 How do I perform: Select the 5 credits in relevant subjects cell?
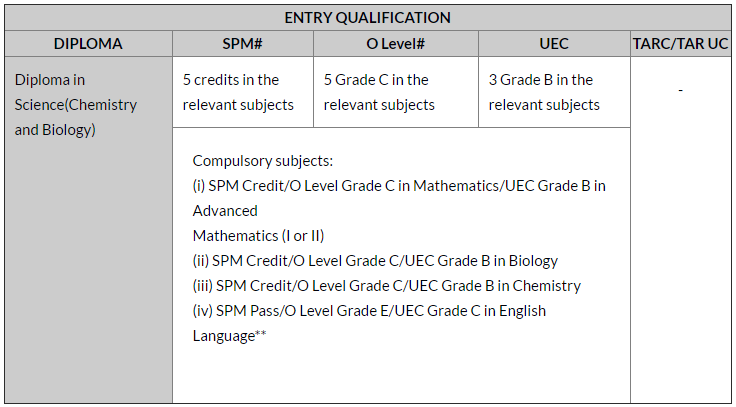point(243,92)
